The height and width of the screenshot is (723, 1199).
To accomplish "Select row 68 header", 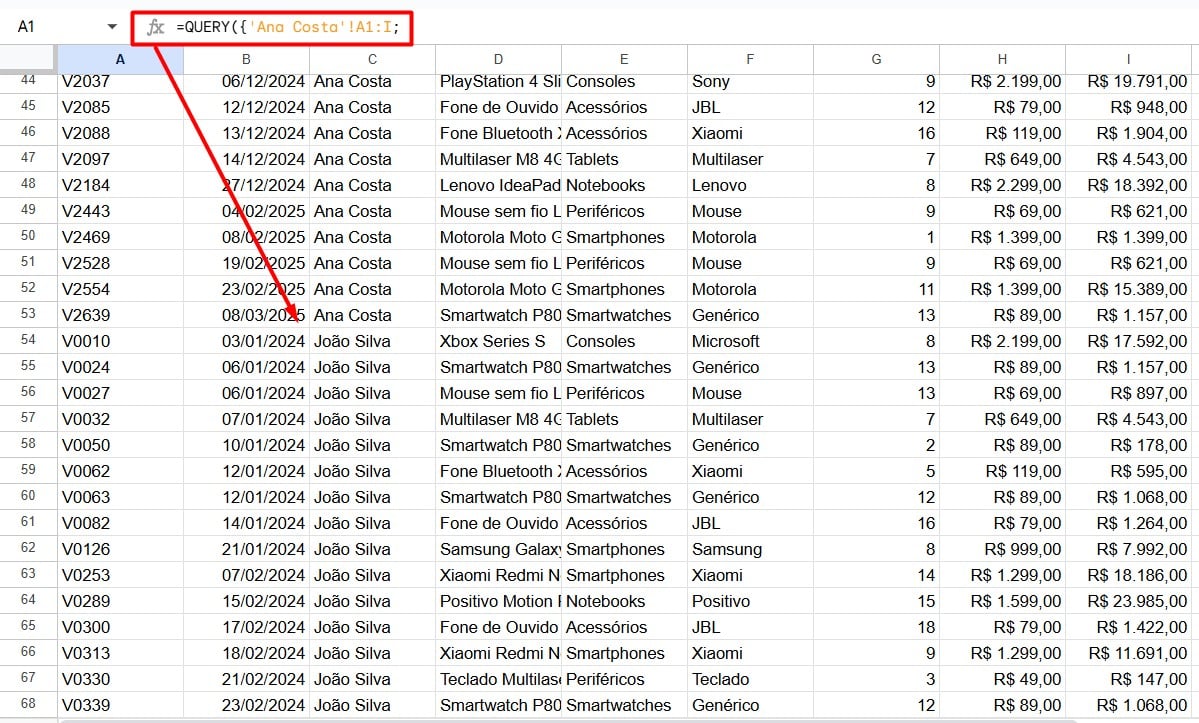I will click(28, 704).
